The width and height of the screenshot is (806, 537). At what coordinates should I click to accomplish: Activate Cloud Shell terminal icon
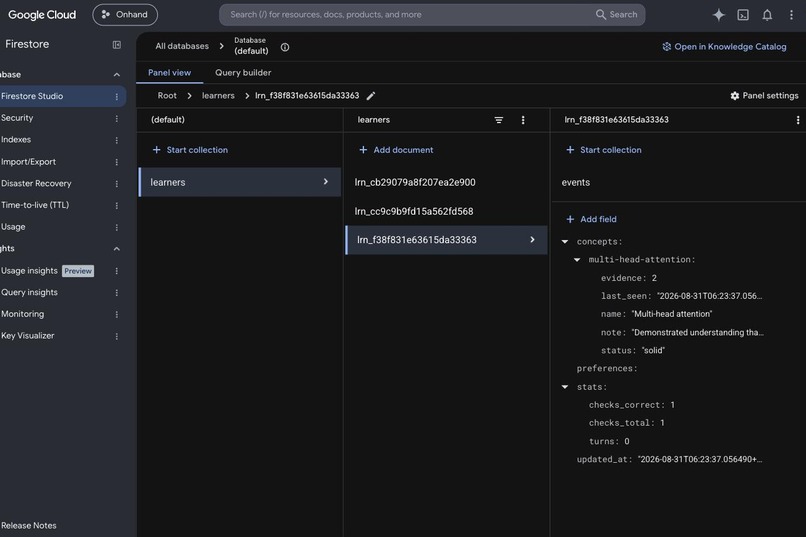tap(743, 15)
